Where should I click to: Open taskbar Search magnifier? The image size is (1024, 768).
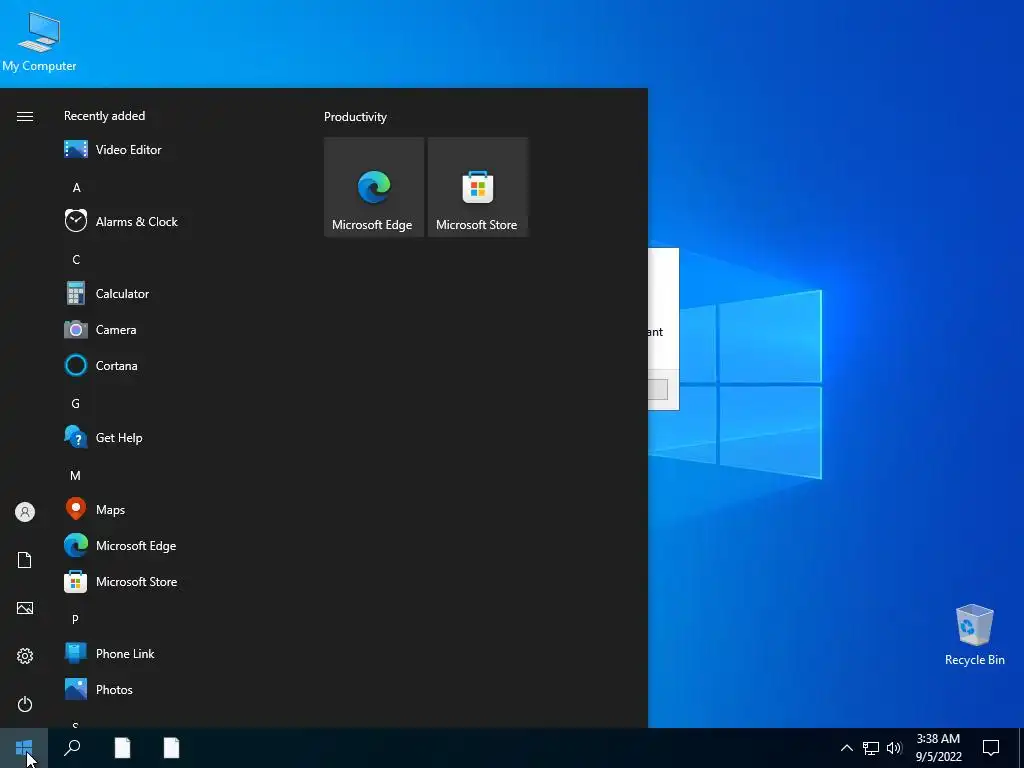(72, 748)
